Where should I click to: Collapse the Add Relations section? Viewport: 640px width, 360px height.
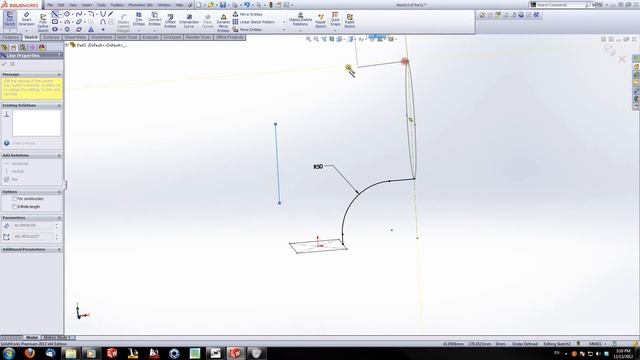[x=59, y=156]
